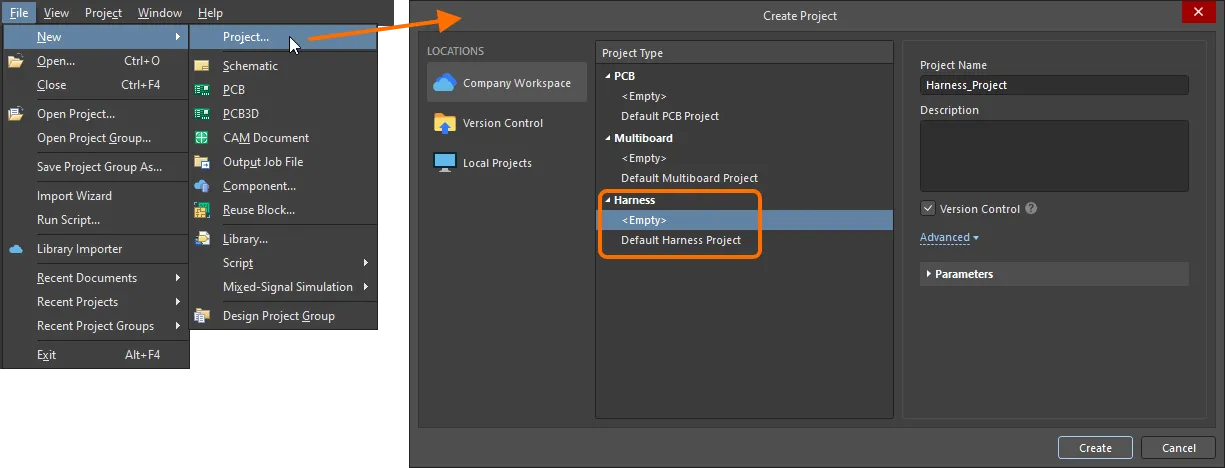Click the Create button
This screenshot has height=468, width=1225.
tap(1095, 448)
